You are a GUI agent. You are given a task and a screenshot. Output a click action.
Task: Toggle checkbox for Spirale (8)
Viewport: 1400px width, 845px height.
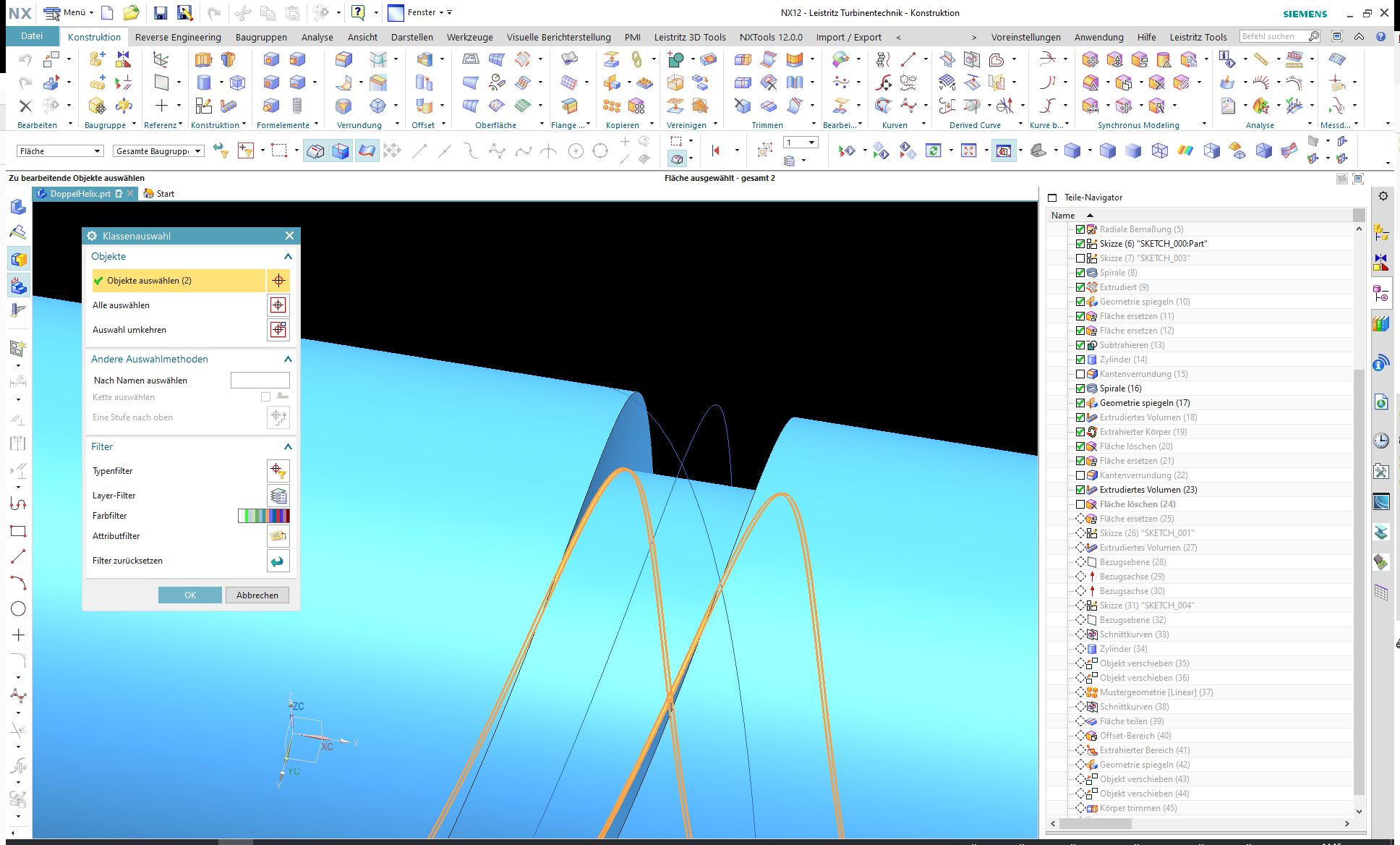(1080, 273)
